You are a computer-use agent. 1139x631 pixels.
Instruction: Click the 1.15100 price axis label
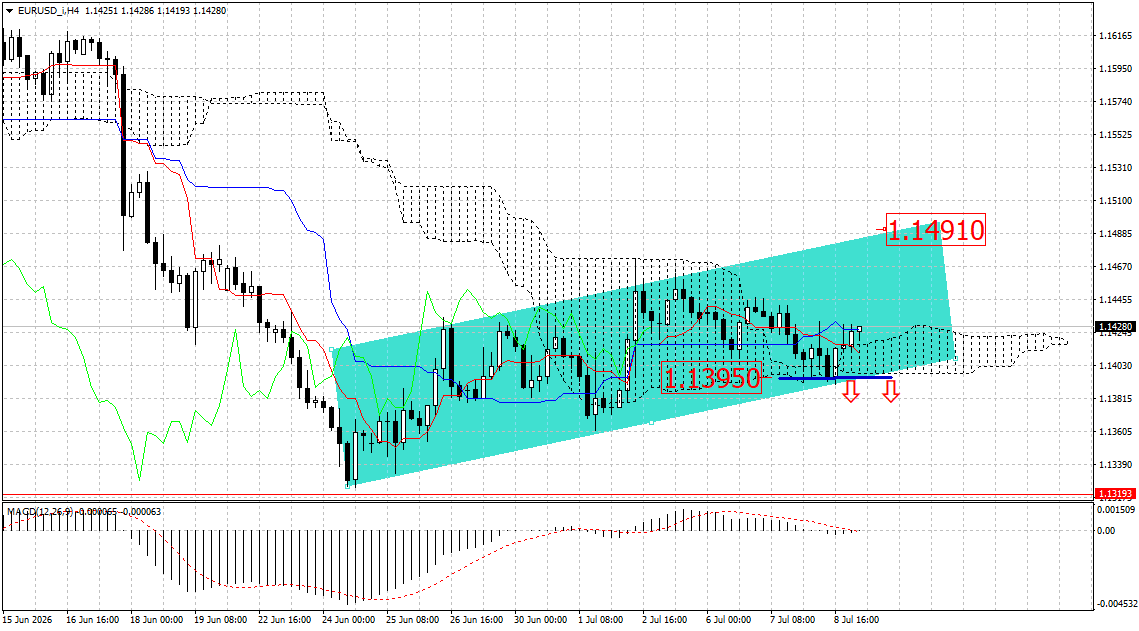[x=1115, y=201]
